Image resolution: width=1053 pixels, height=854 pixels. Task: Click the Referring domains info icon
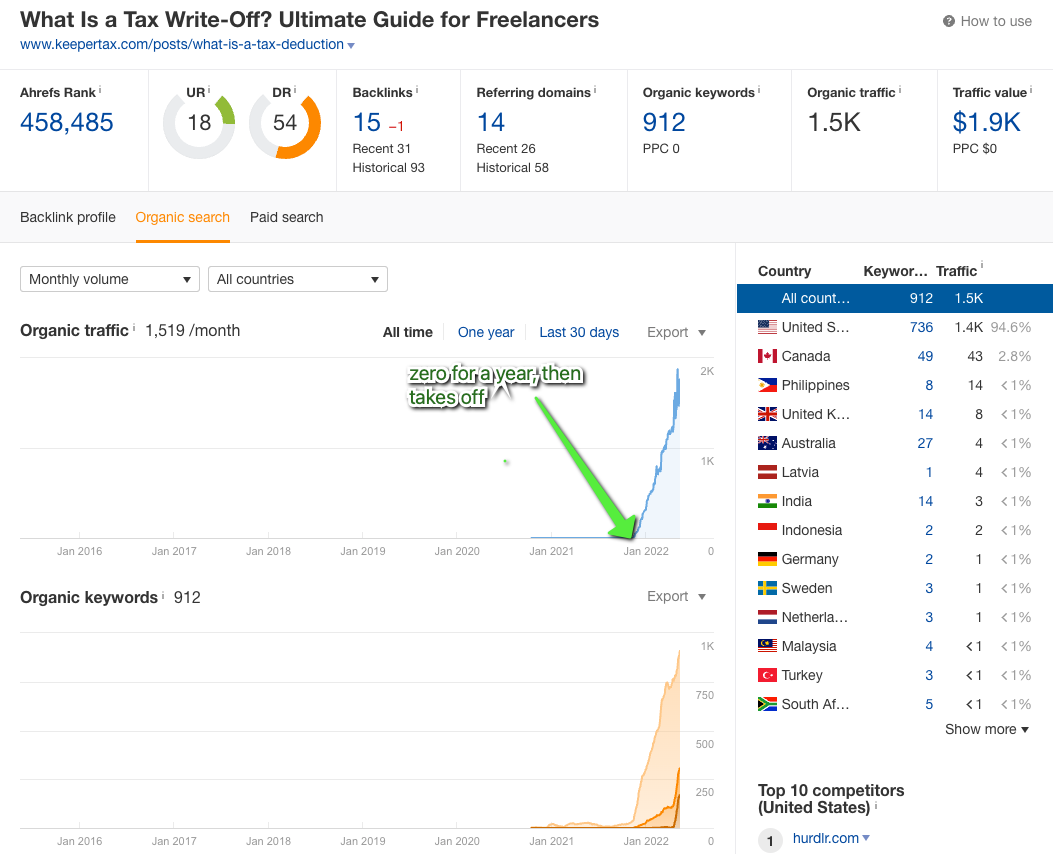[x=594, y=89]
